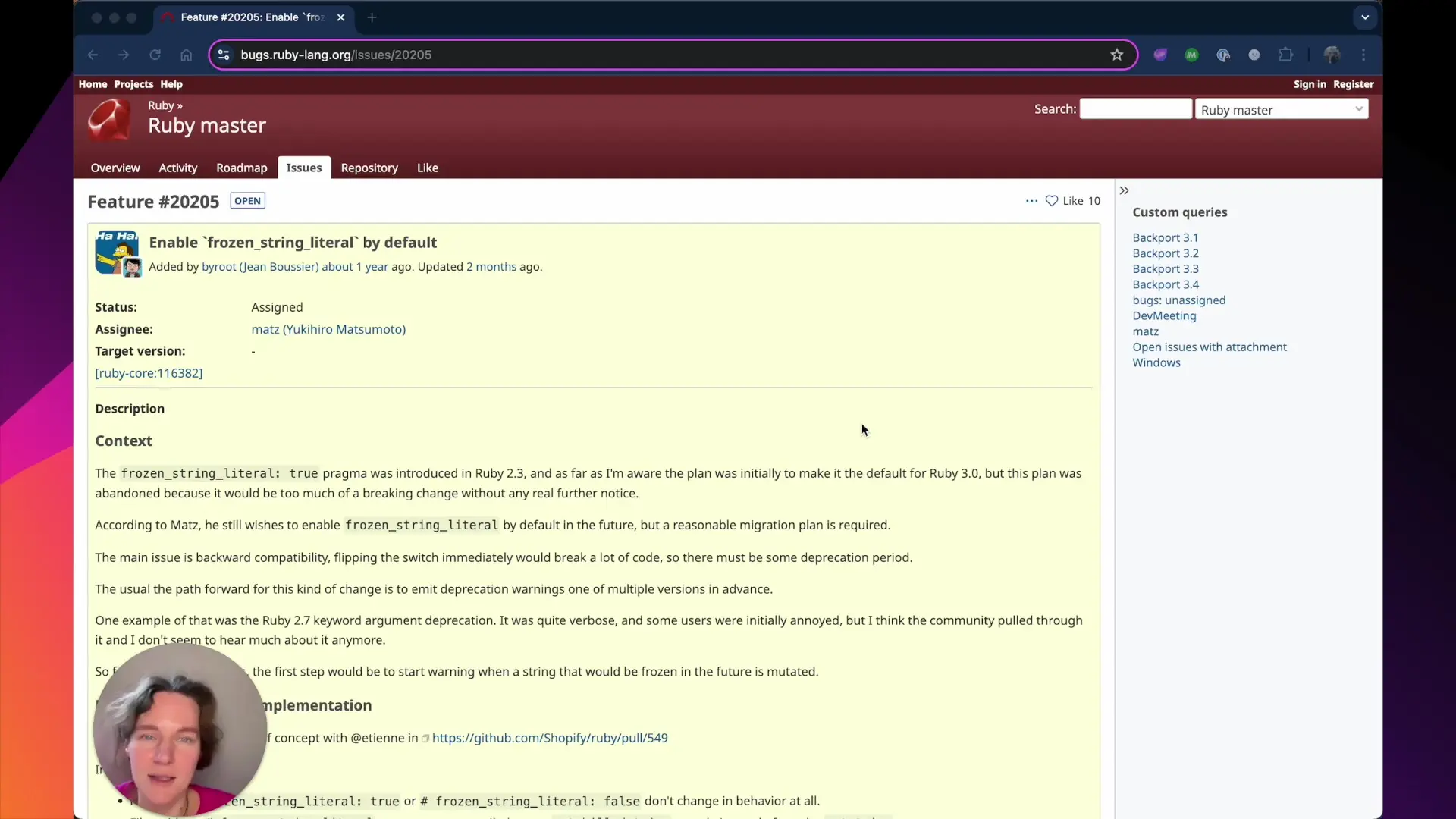Click the Sign in link

pyautogui.click(x=1310, y=84)
